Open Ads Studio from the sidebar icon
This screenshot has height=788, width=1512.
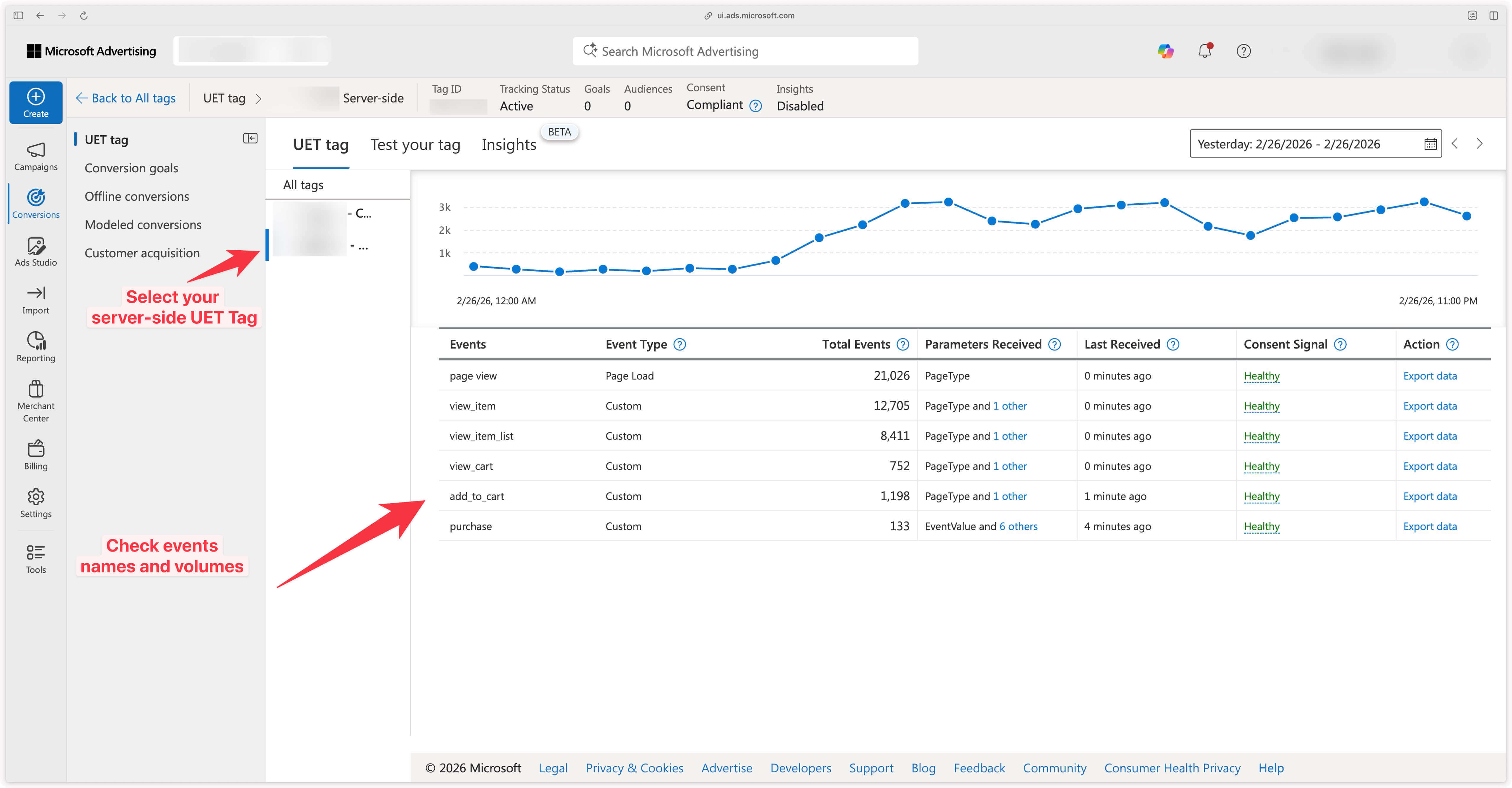coord(35,252)
